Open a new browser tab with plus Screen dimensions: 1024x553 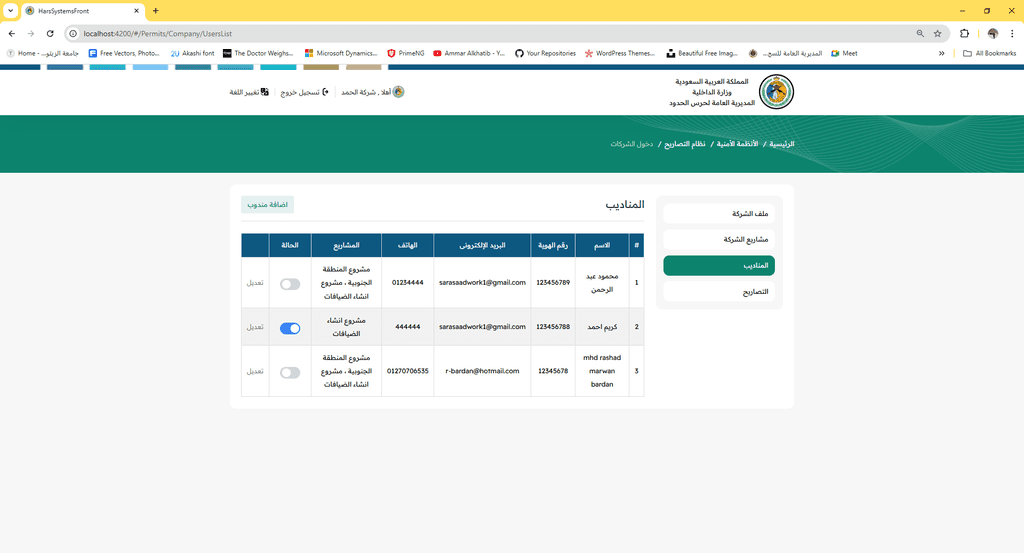pos(155,10)
